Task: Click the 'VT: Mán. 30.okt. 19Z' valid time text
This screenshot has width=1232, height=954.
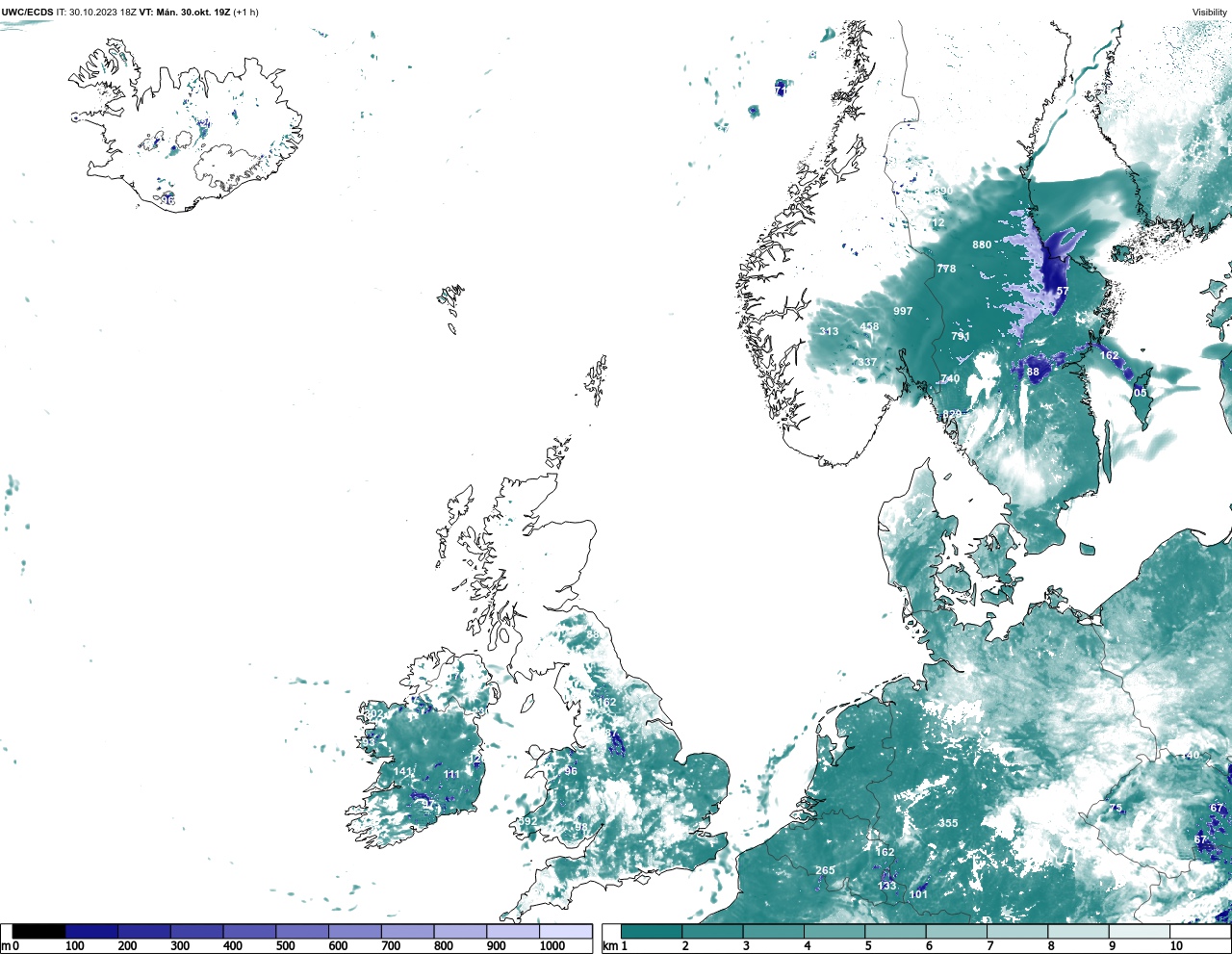Action: coord(185,13)
